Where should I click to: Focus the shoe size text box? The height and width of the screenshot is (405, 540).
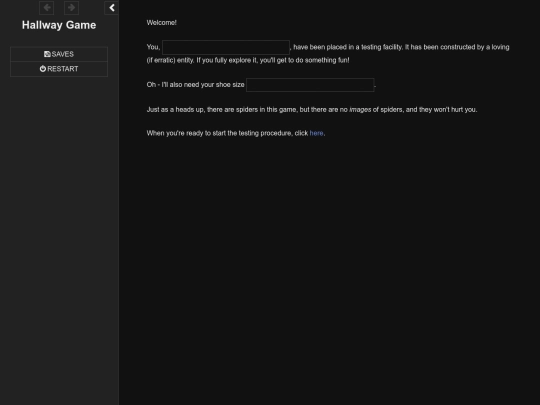[x=310, y=85]
